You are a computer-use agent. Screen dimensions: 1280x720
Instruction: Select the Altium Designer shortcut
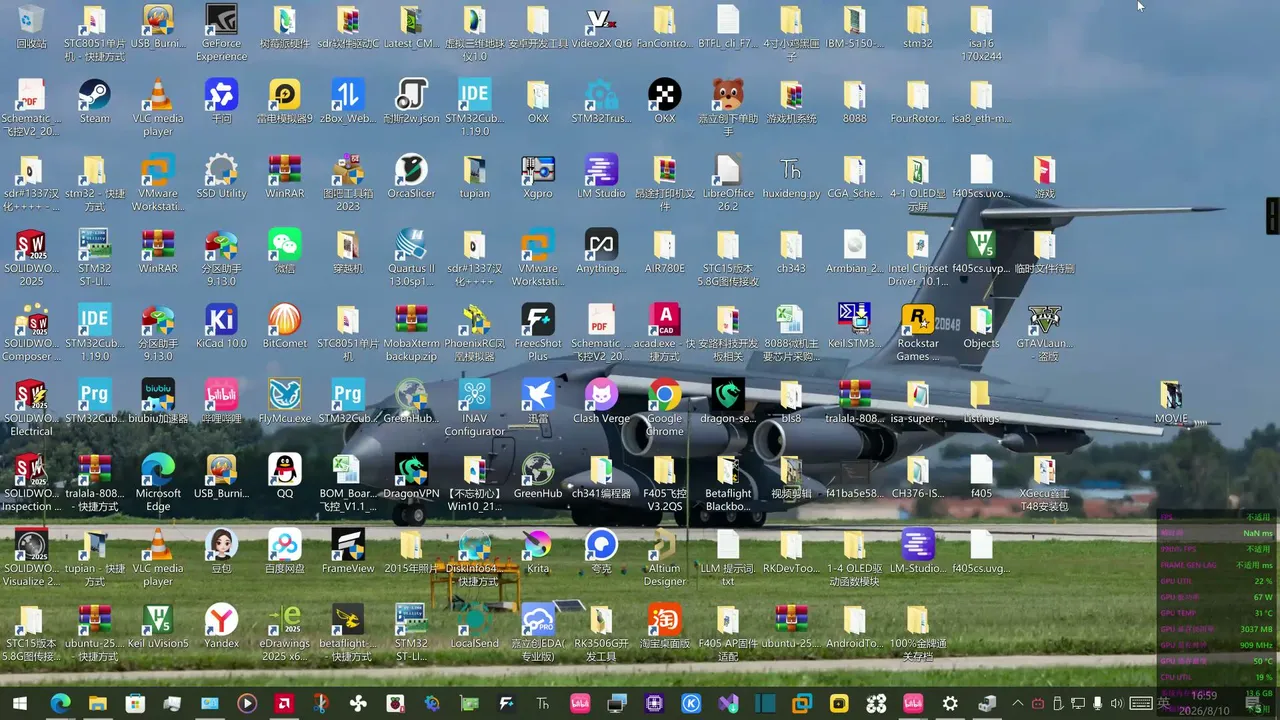(665, 559)
